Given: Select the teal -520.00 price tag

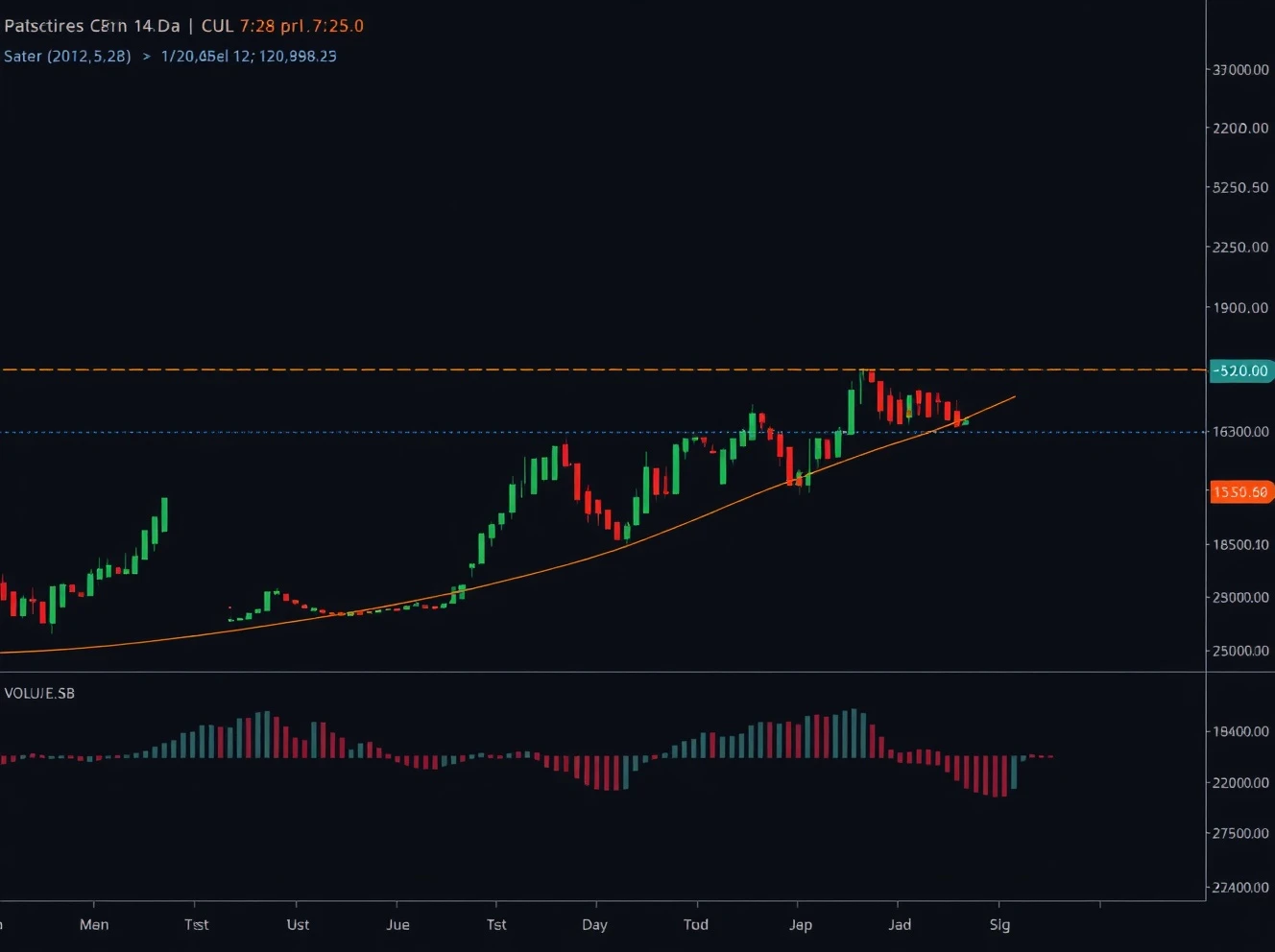Looking at the screenshot, I should click(x=1239, y=370).
